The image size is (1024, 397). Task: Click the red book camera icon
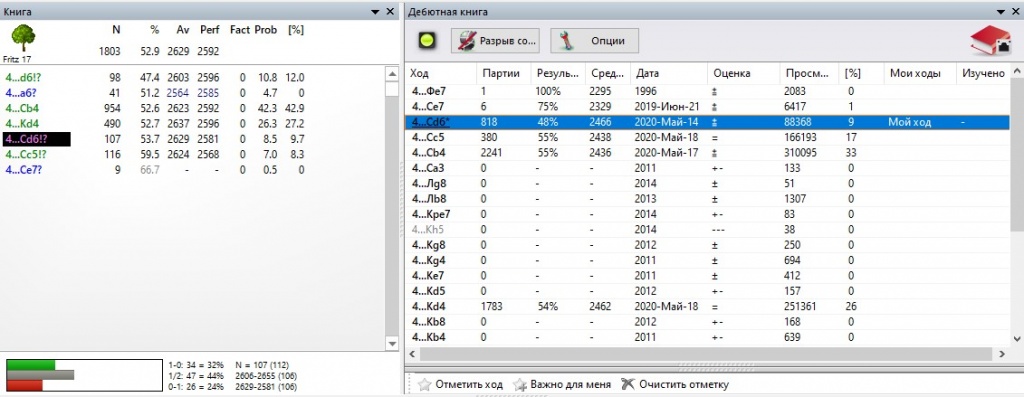point(991,42)
